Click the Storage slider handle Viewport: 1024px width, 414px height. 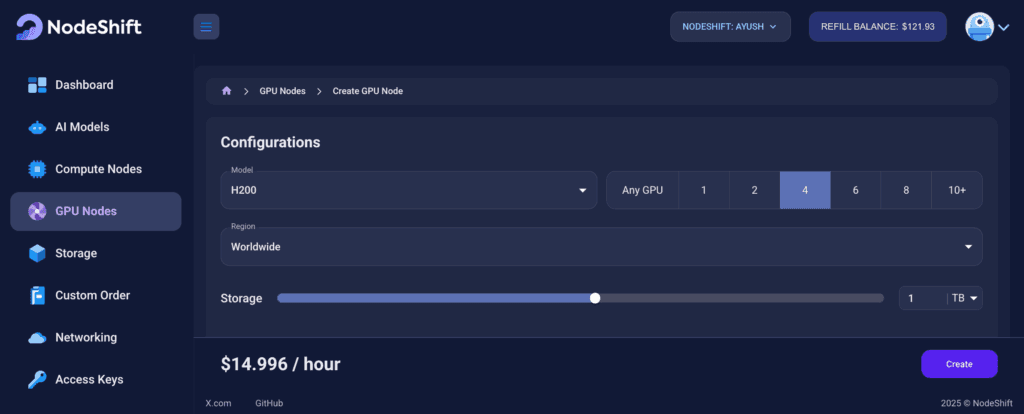pyautogui.click(x=594, y=298)
